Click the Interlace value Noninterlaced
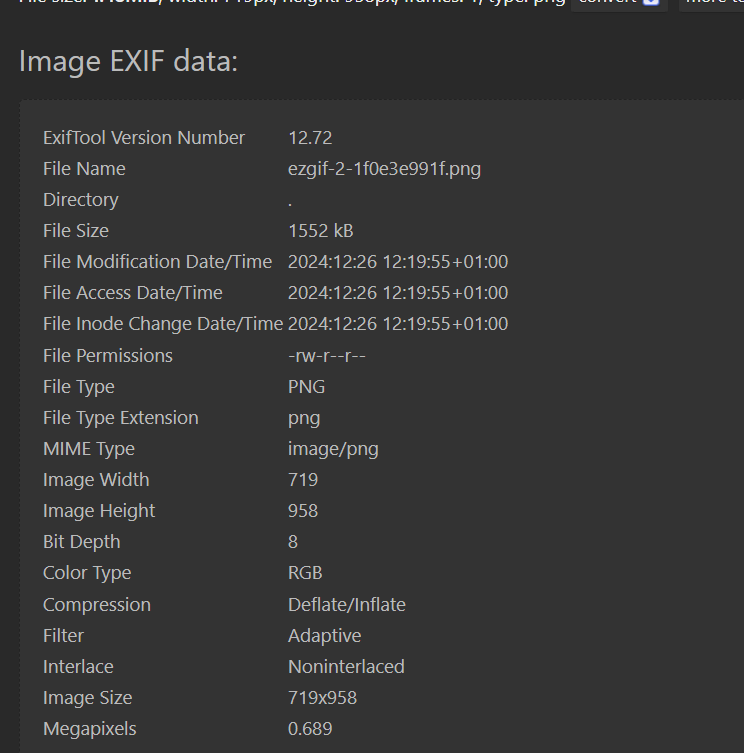Screen dimensions: 744x753 pos(346,667)
